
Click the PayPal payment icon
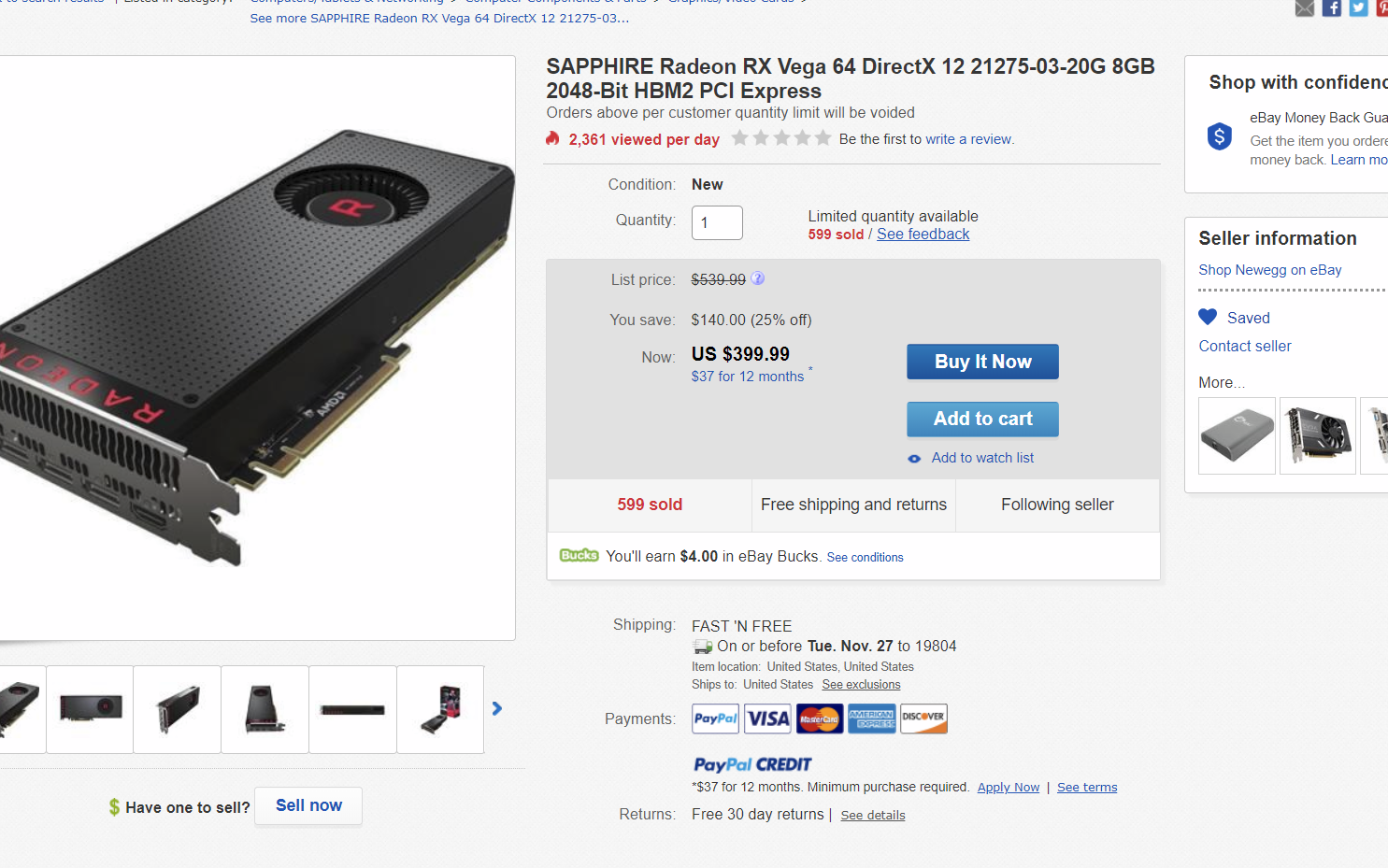point(715,719)
